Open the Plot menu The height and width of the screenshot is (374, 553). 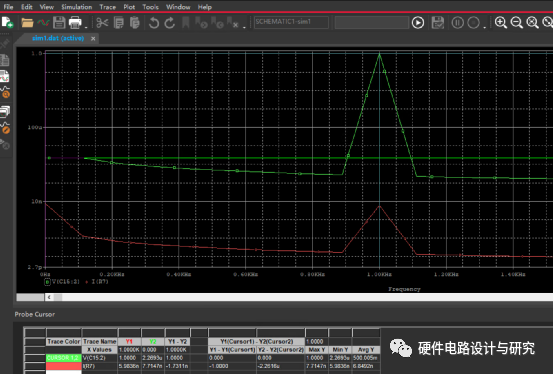coord(129,7)
